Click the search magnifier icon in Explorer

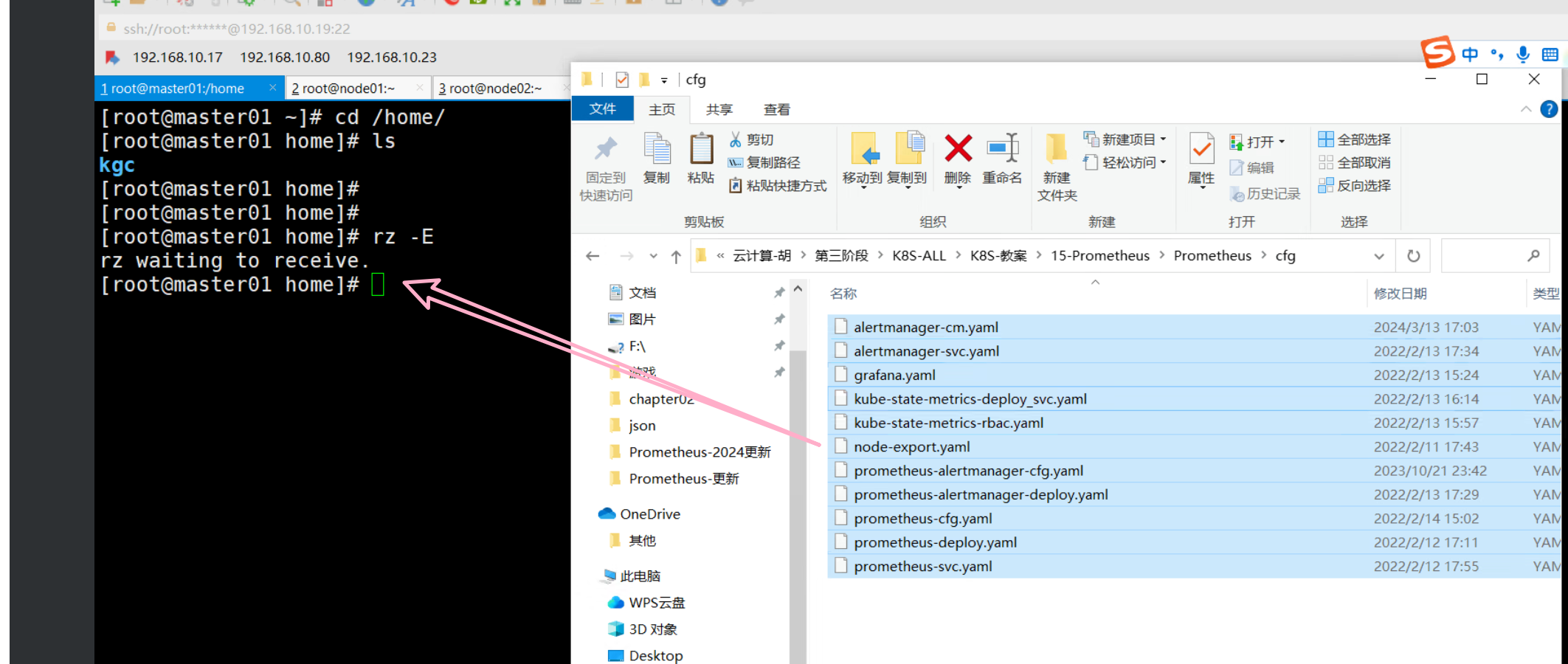point(1533,255)
